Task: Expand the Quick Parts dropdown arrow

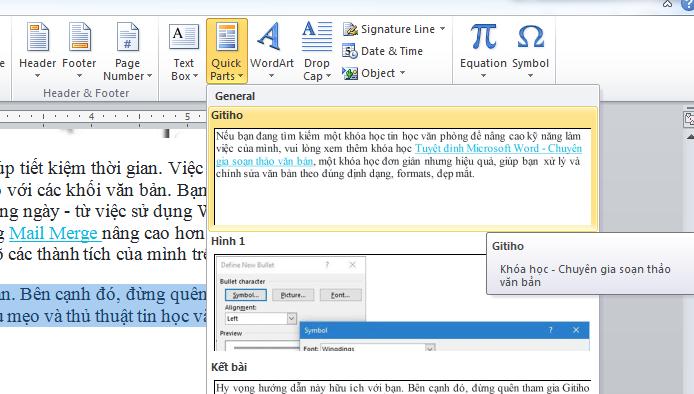Action: (240, 76)
